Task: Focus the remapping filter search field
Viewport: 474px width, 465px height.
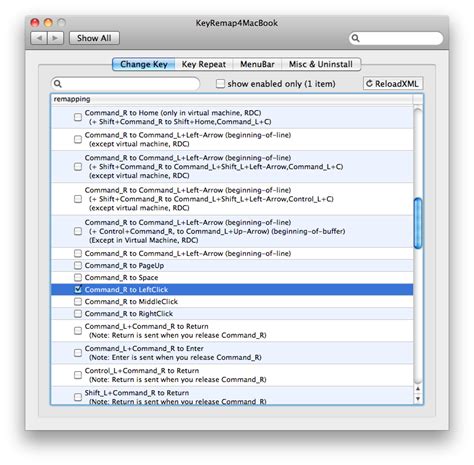Action: tap(125, 84)
